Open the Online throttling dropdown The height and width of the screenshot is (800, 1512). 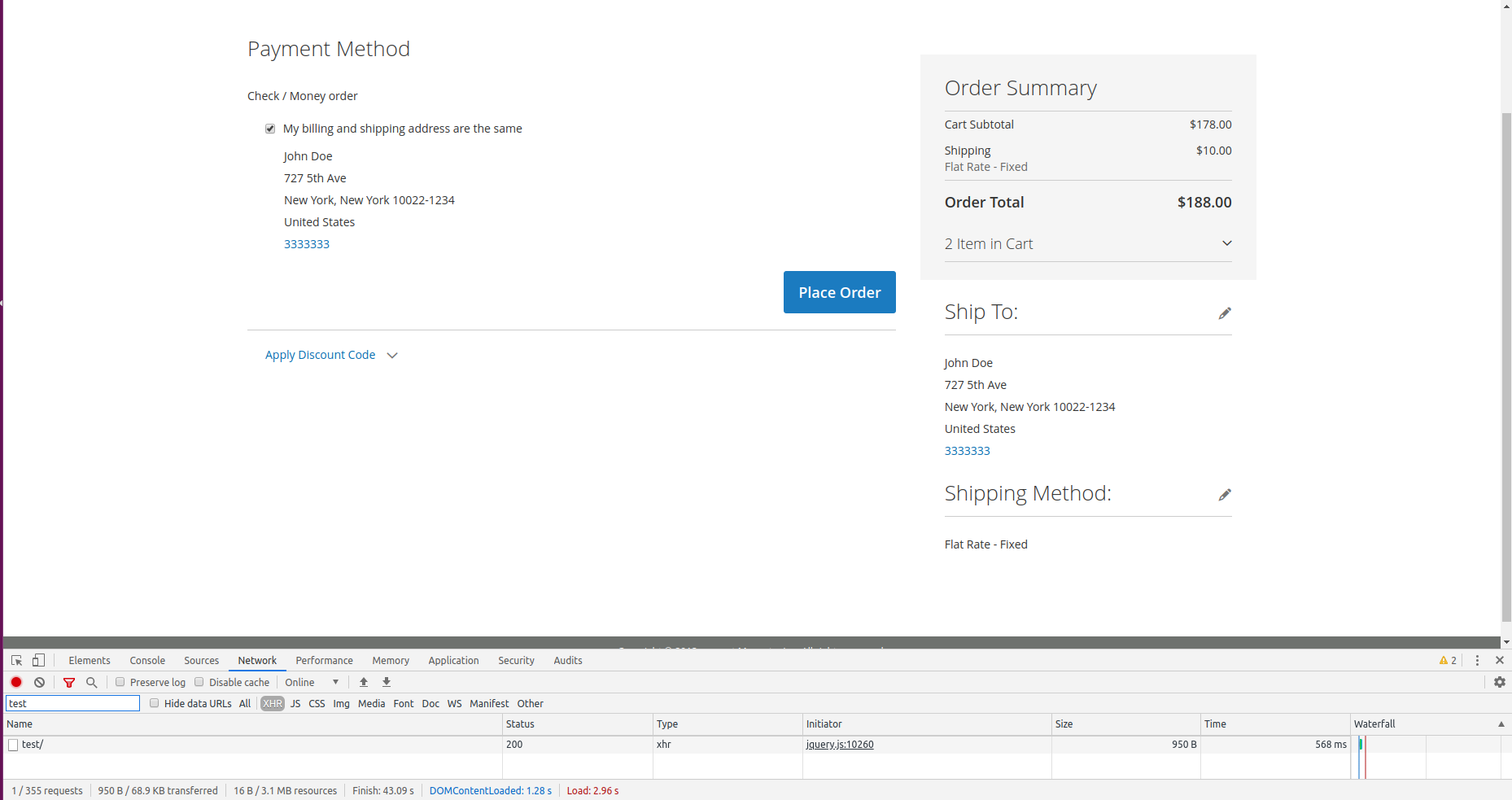312,682
